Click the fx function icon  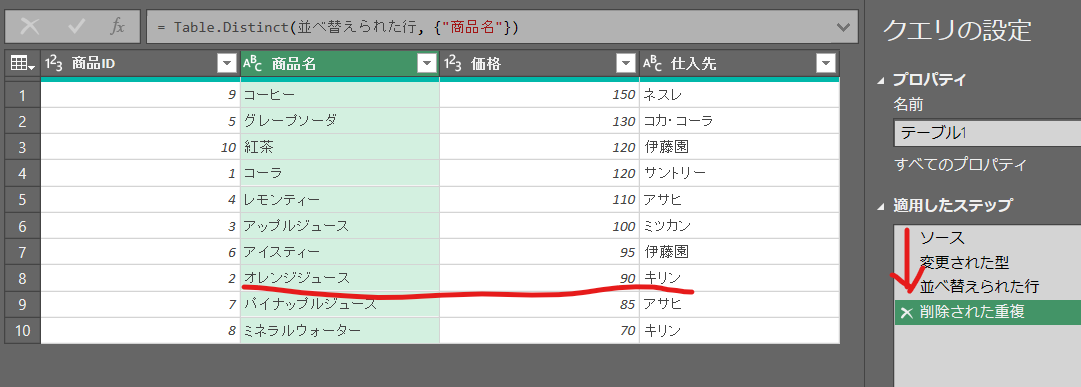pos(118,27)
